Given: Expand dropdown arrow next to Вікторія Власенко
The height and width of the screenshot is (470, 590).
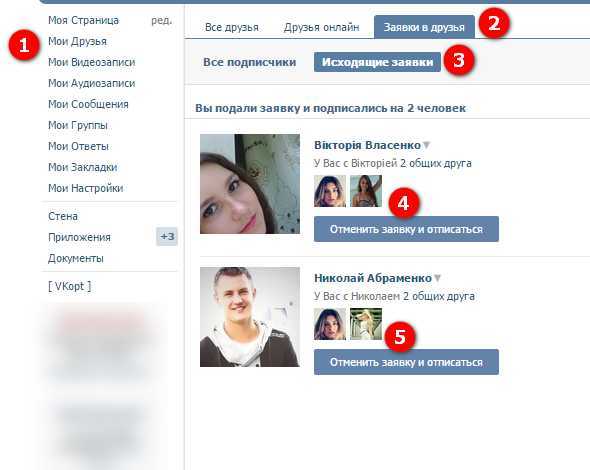Looking at the screenshot, I should [x=426, y=145].
